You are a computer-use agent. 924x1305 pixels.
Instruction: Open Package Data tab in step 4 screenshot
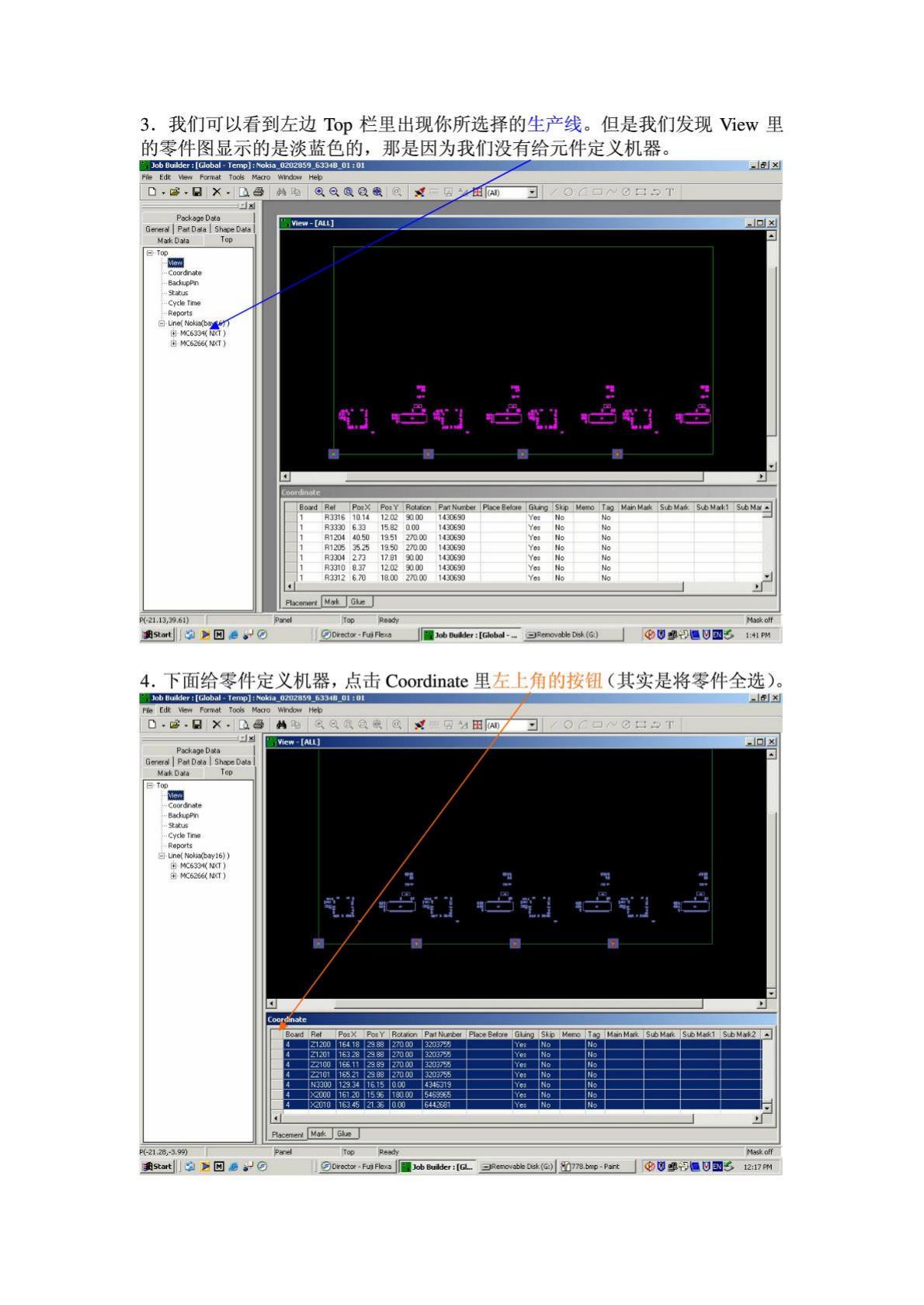tap(198, 750)
